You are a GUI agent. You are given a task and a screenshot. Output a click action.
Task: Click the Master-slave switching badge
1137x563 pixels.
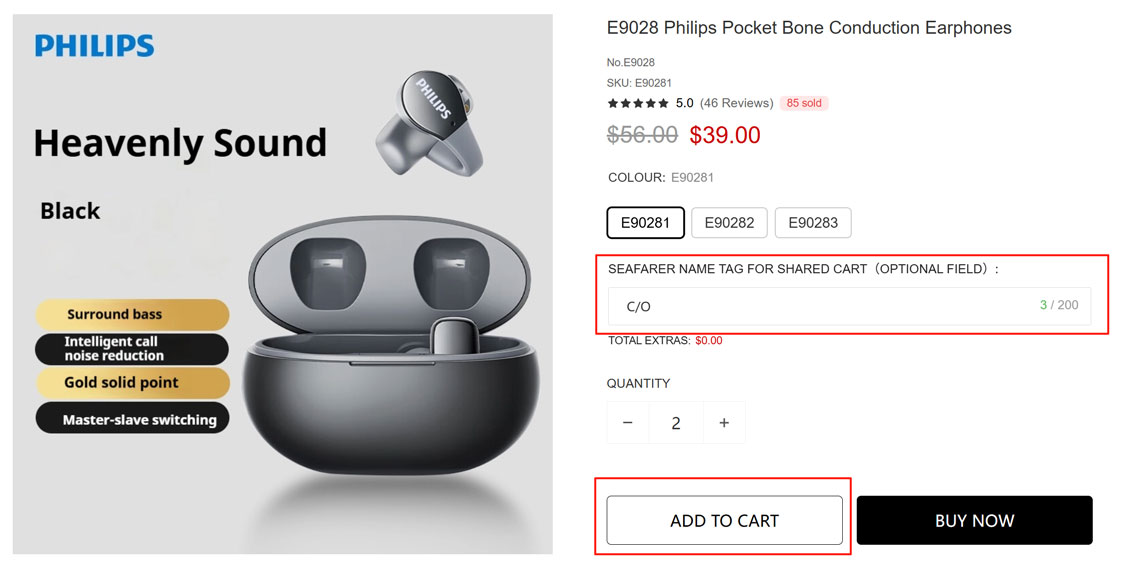coord(132,420)
